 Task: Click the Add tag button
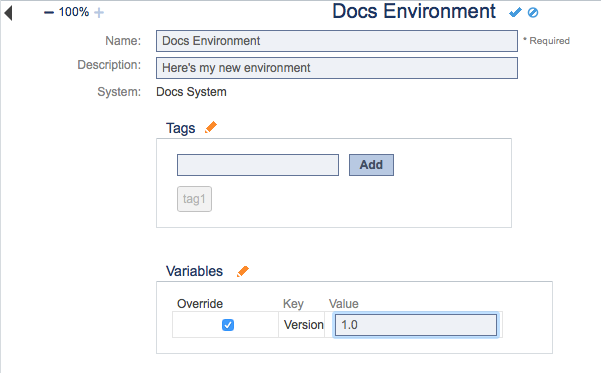(x=371, y=165)
